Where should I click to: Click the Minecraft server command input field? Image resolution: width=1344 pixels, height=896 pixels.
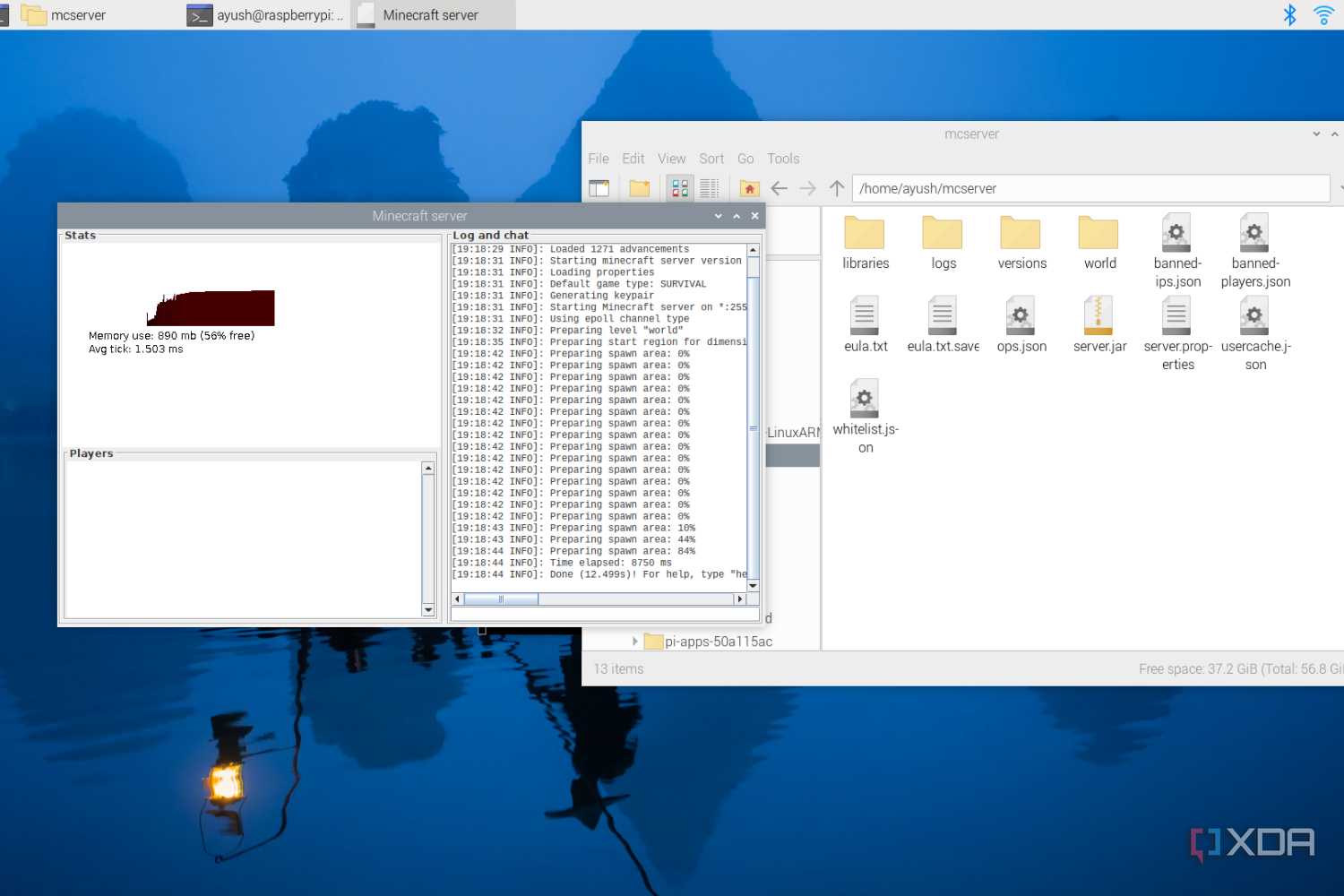point(605,615)
